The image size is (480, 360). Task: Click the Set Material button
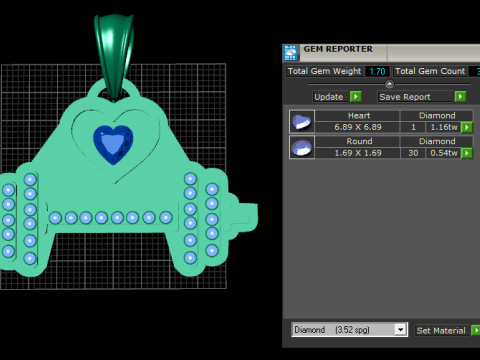click(441, 330)
